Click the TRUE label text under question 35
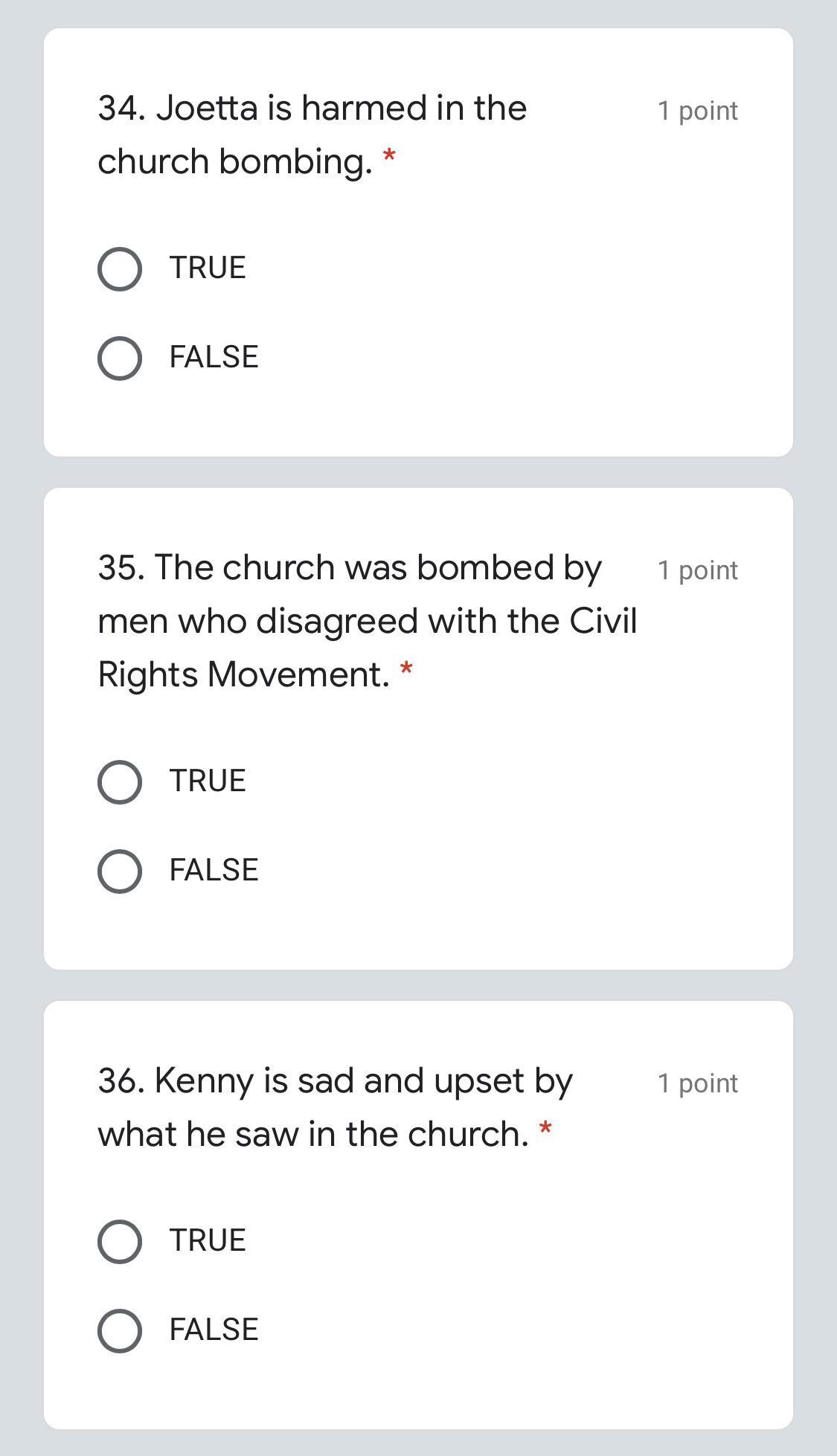The image size is (837, 1456). 208,781
